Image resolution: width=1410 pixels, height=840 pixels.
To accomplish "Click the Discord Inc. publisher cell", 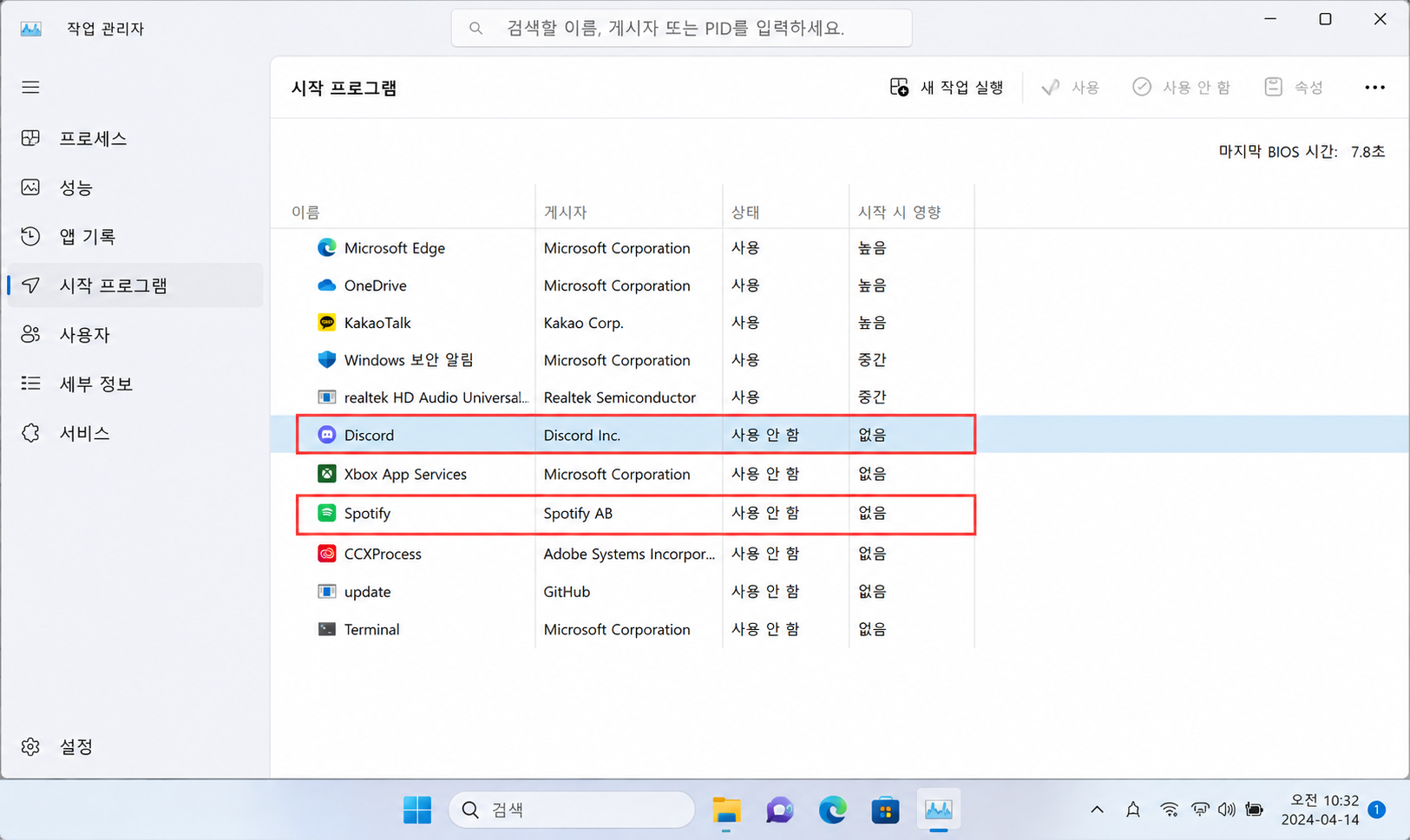I will [582, 435].
